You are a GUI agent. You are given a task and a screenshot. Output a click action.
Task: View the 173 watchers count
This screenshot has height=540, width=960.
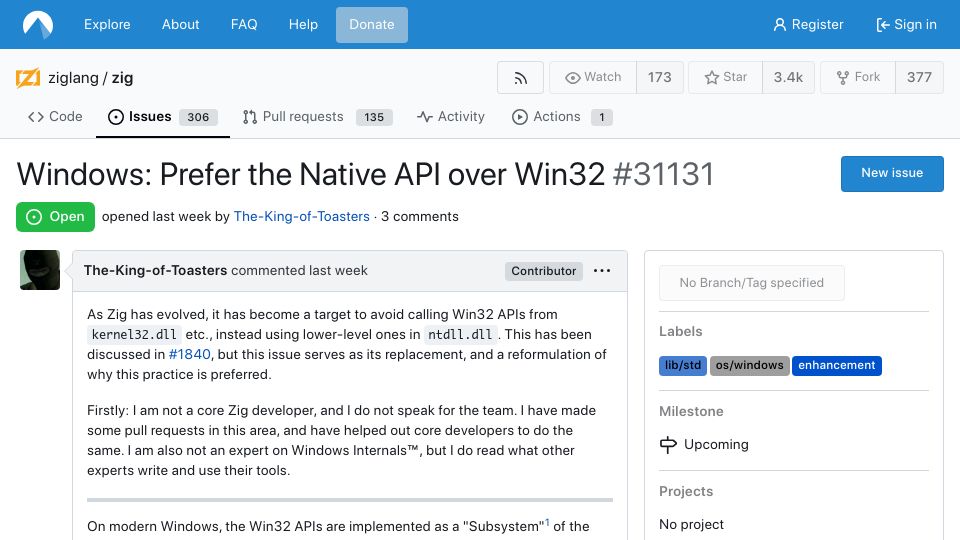point(659,78)
